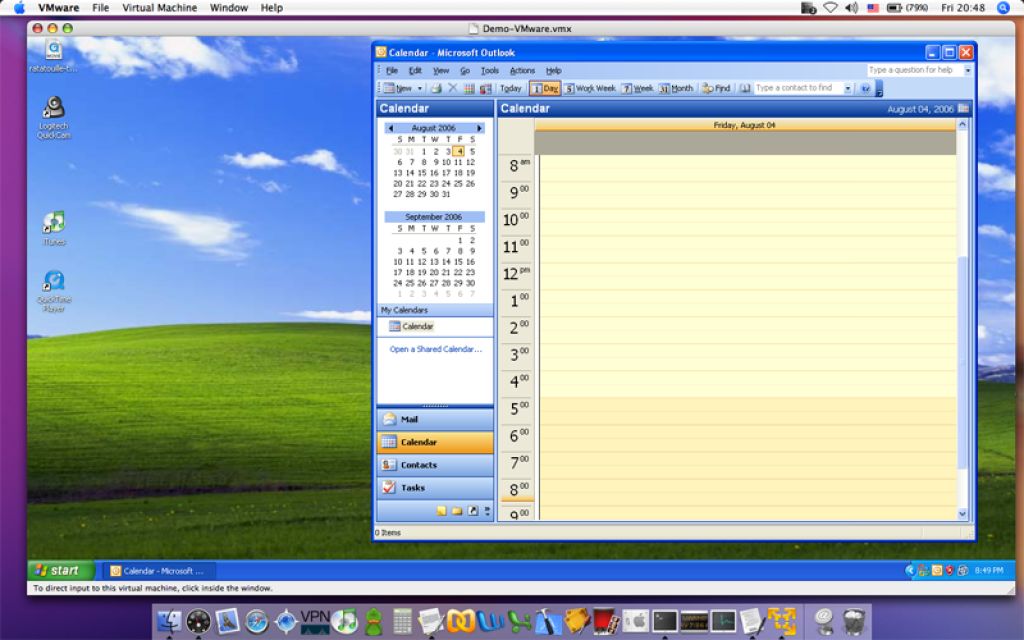1024x640 pixels.
Task: Open the Actions menu in Outlook
Action: click(x=522, y=71)
